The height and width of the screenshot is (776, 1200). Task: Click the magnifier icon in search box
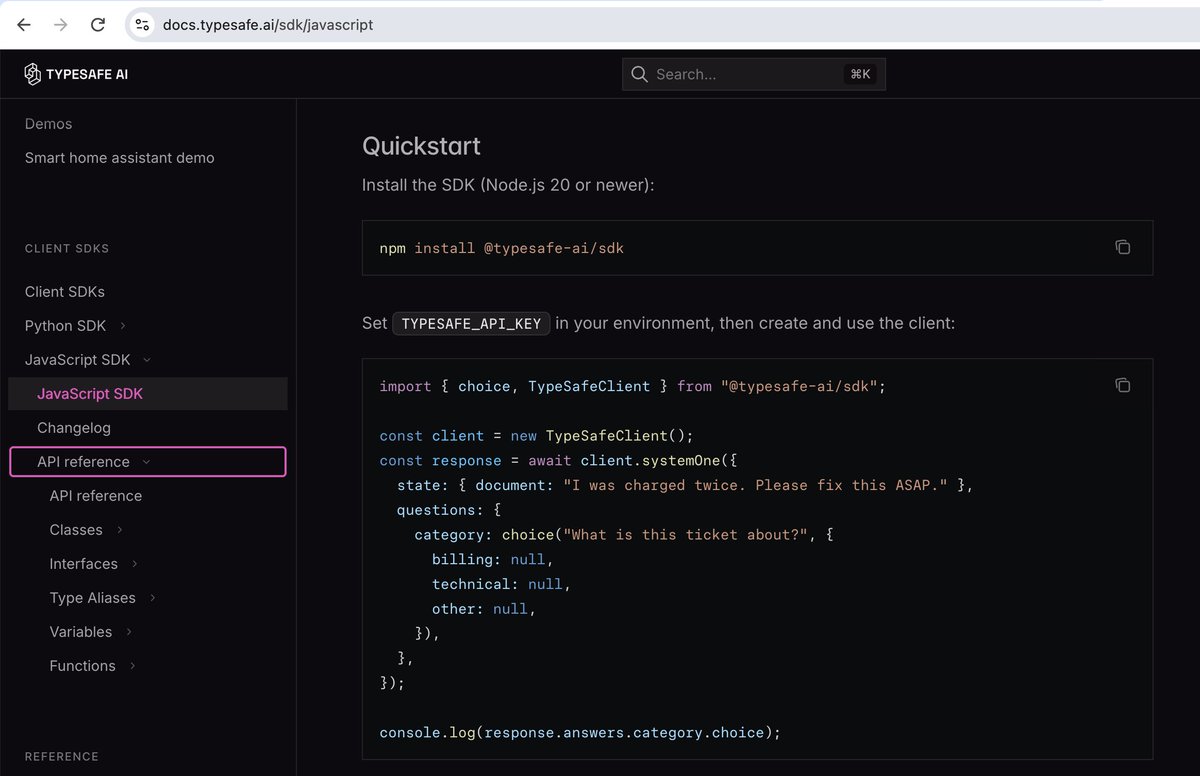click(640, 74)
